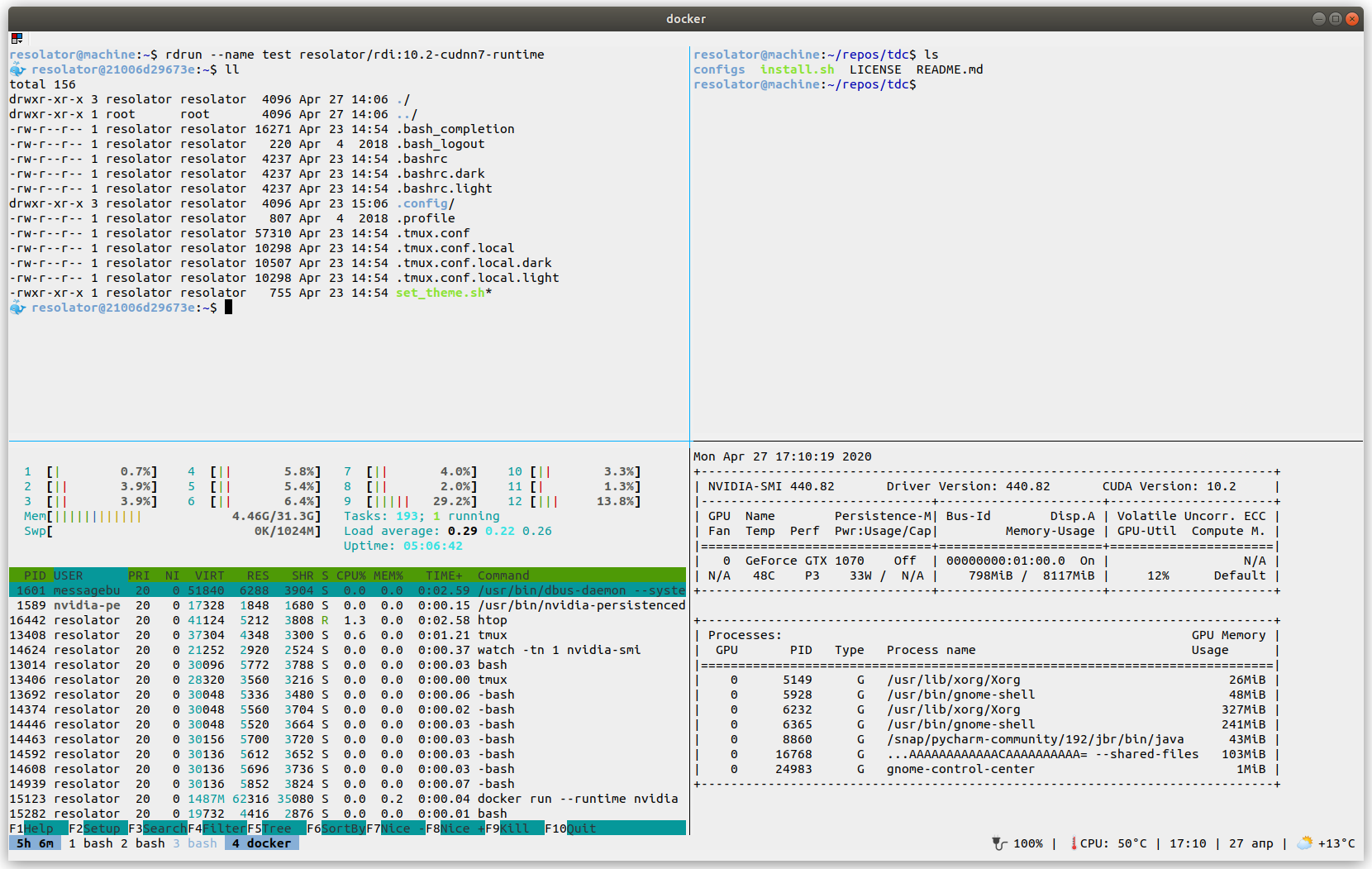This screenshot has height=869, width=1372.
Task: Click 'configs' directory in right pane listing
Action: 719,69
